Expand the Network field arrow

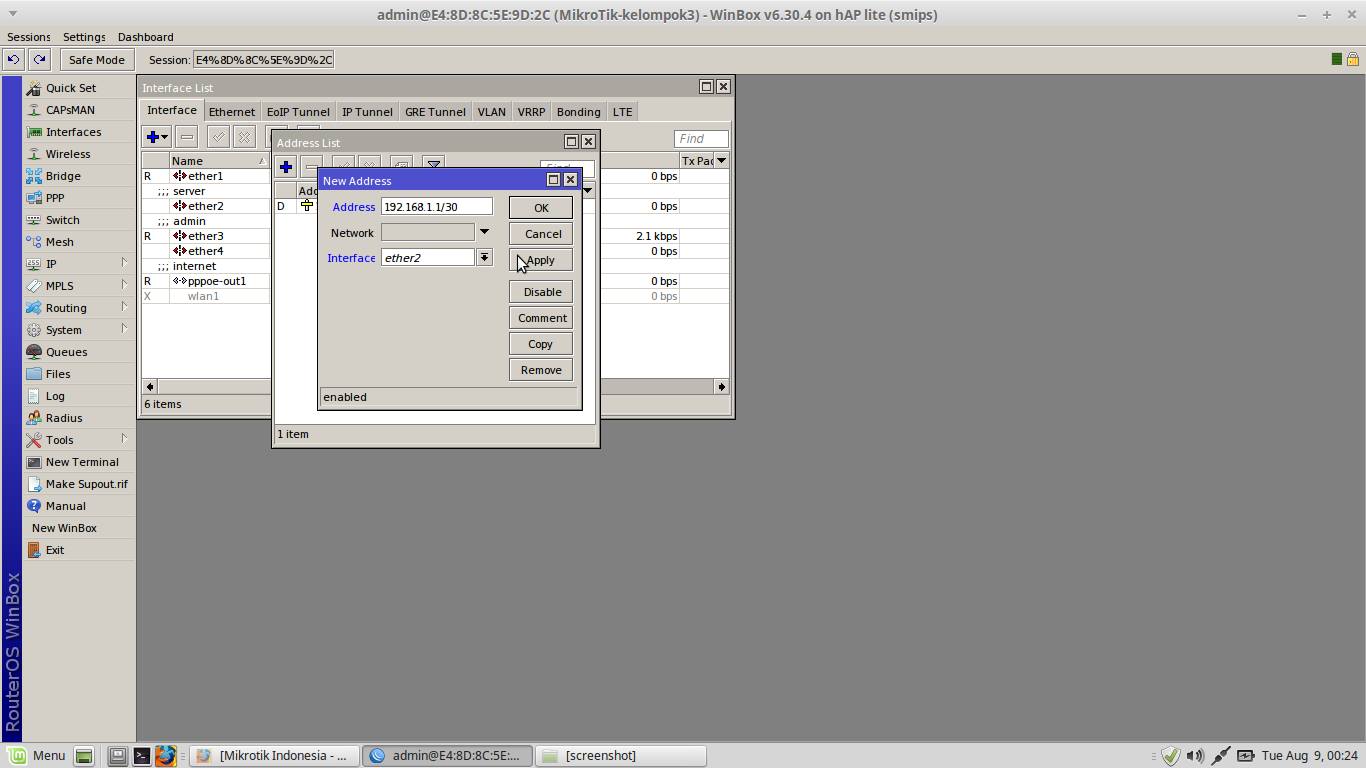(x=484, y=232)
